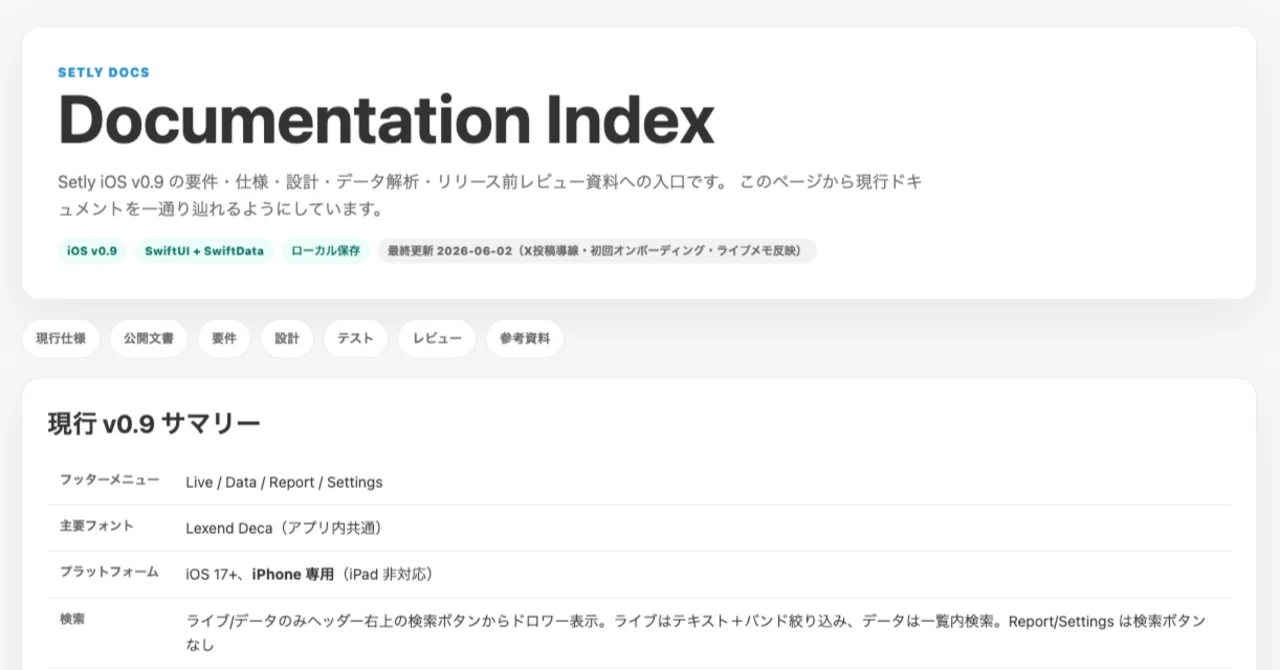This screenshot has width=1280, height=670.
Task: Go to the 設計 section
Action: [287, 339]
